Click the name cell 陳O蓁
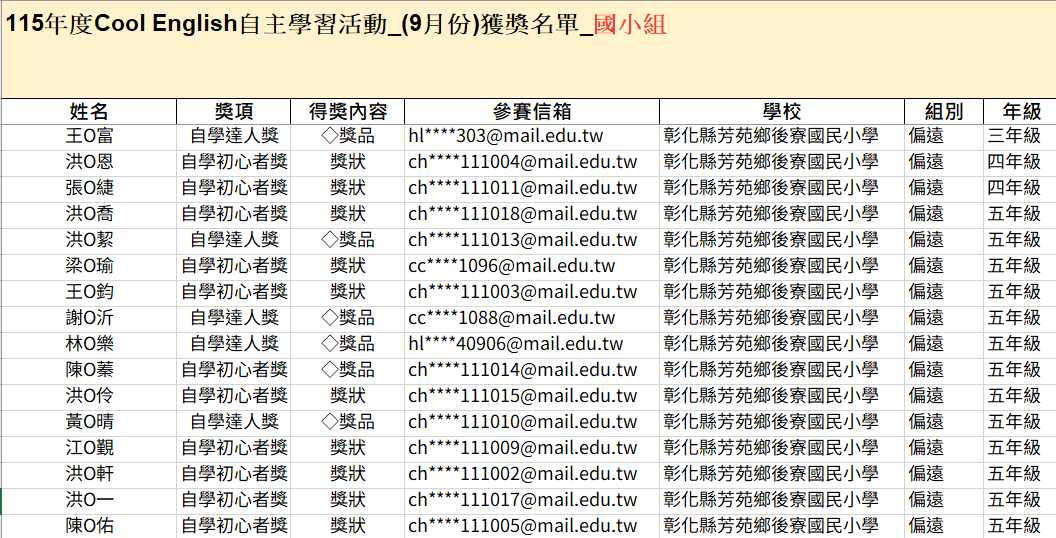Viewport: 1056px width, 538px height. (89, 370)
